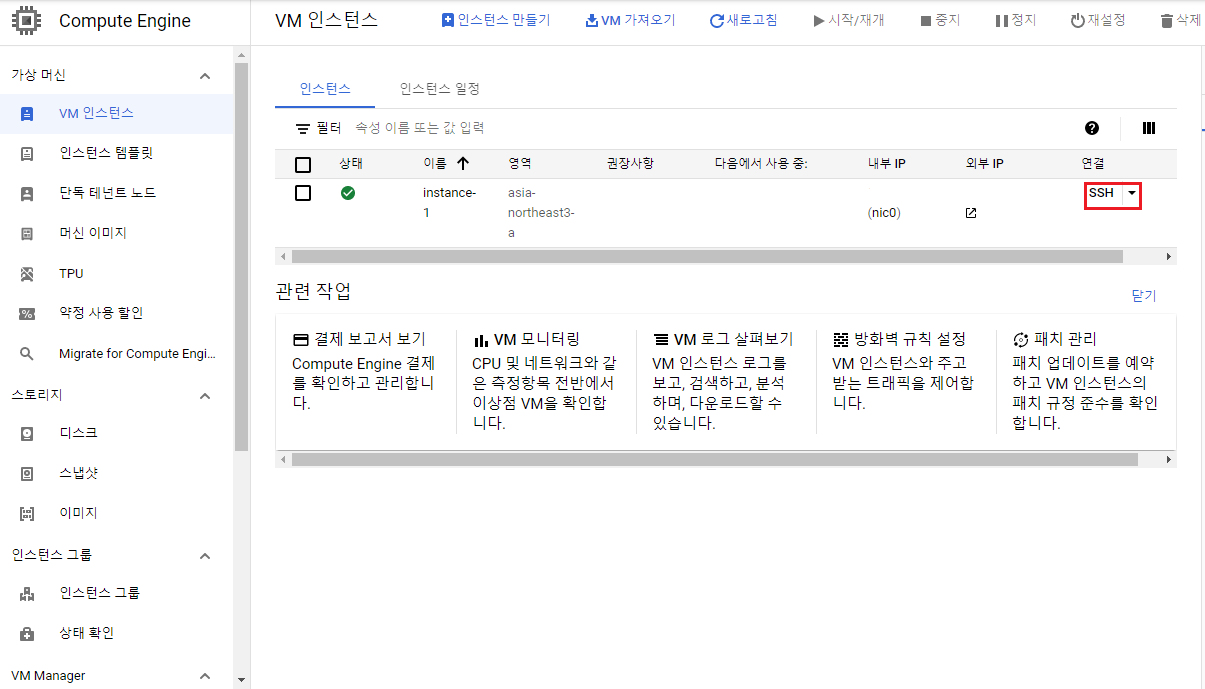The width and height of the screenshot is (1205, 689).
Task: Click the 이미지 sidebar icon
Action: (27, 514)
